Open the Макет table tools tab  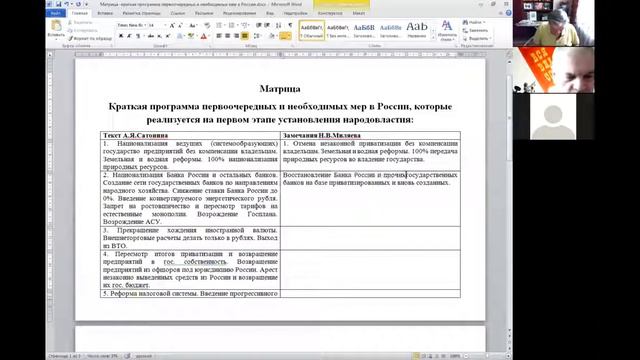[x=359, y=13]
